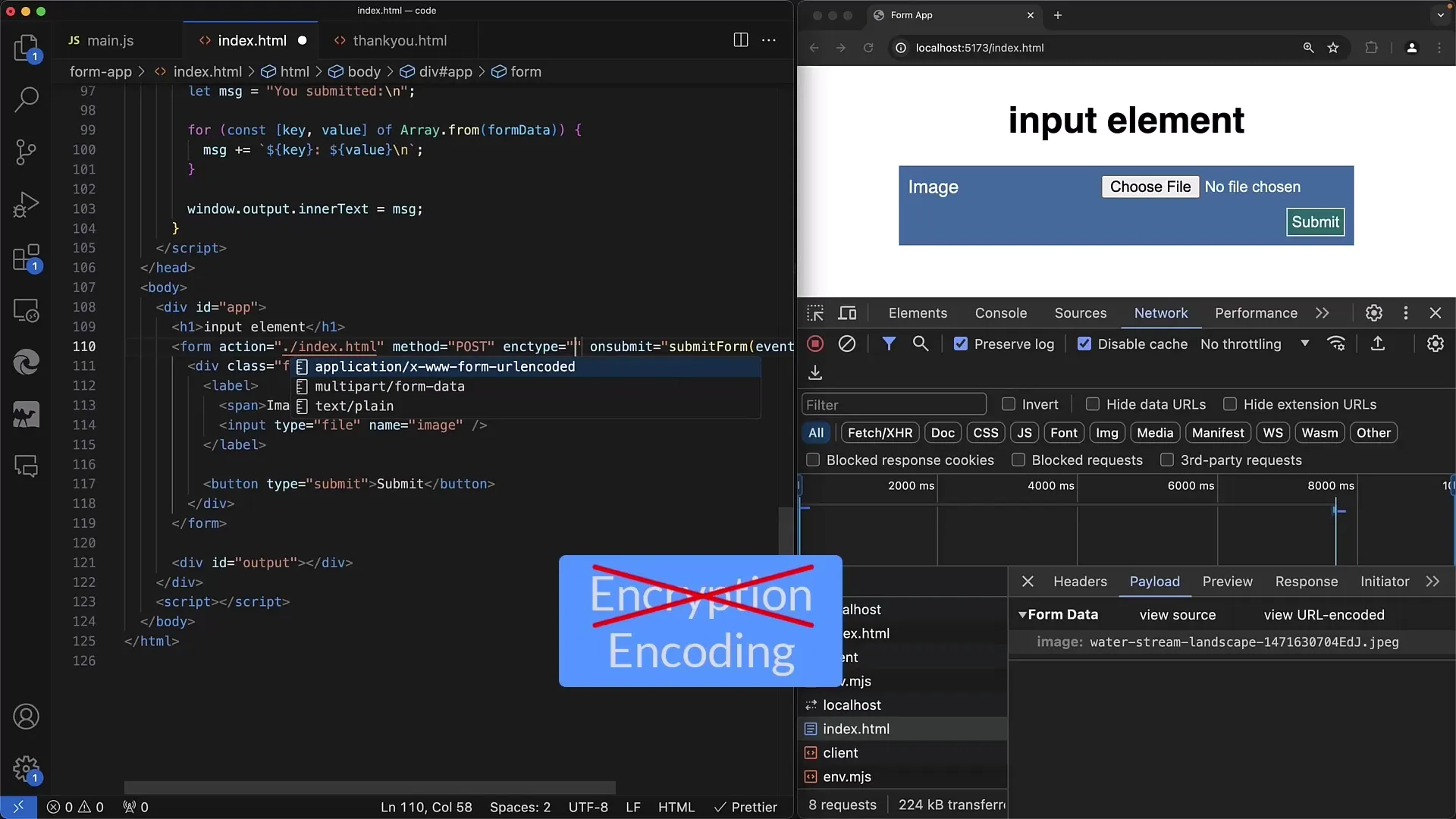The image size is (1456, 819).
Task: Open the Accounts icon in VS Code
Action: pos(27,717)
